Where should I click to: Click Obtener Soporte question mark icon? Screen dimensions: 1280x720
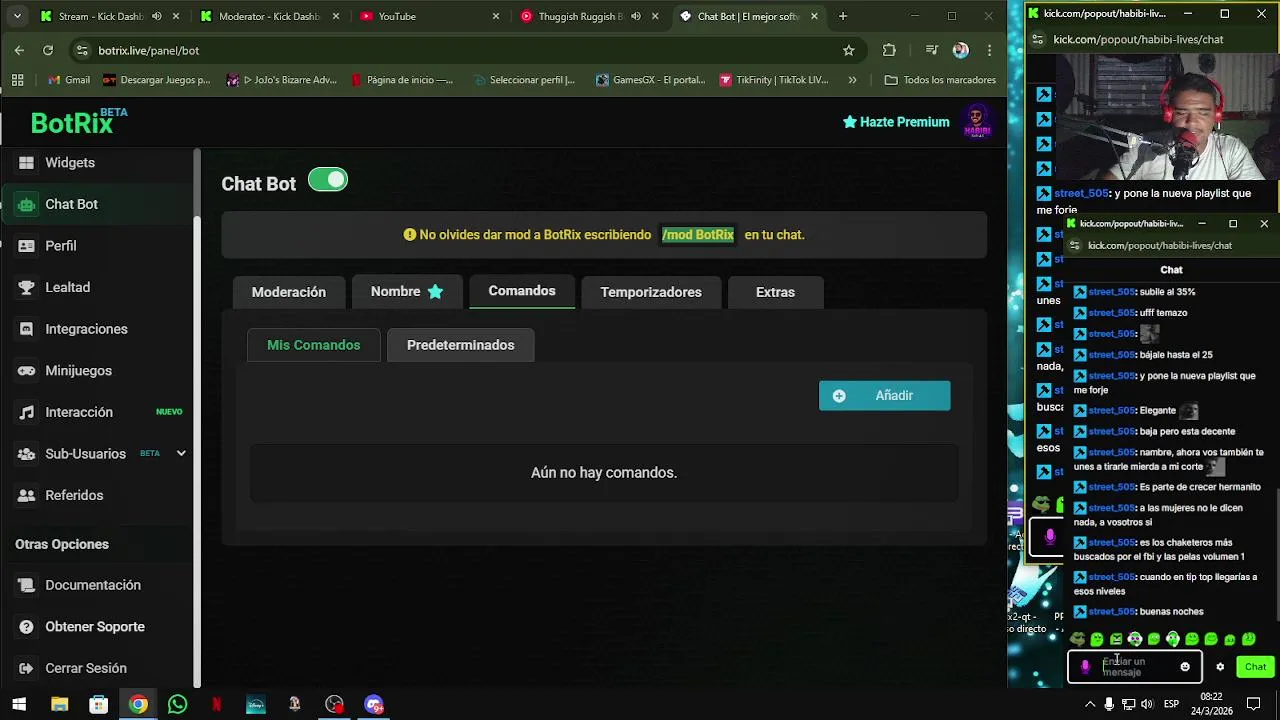tap(26, 627)
